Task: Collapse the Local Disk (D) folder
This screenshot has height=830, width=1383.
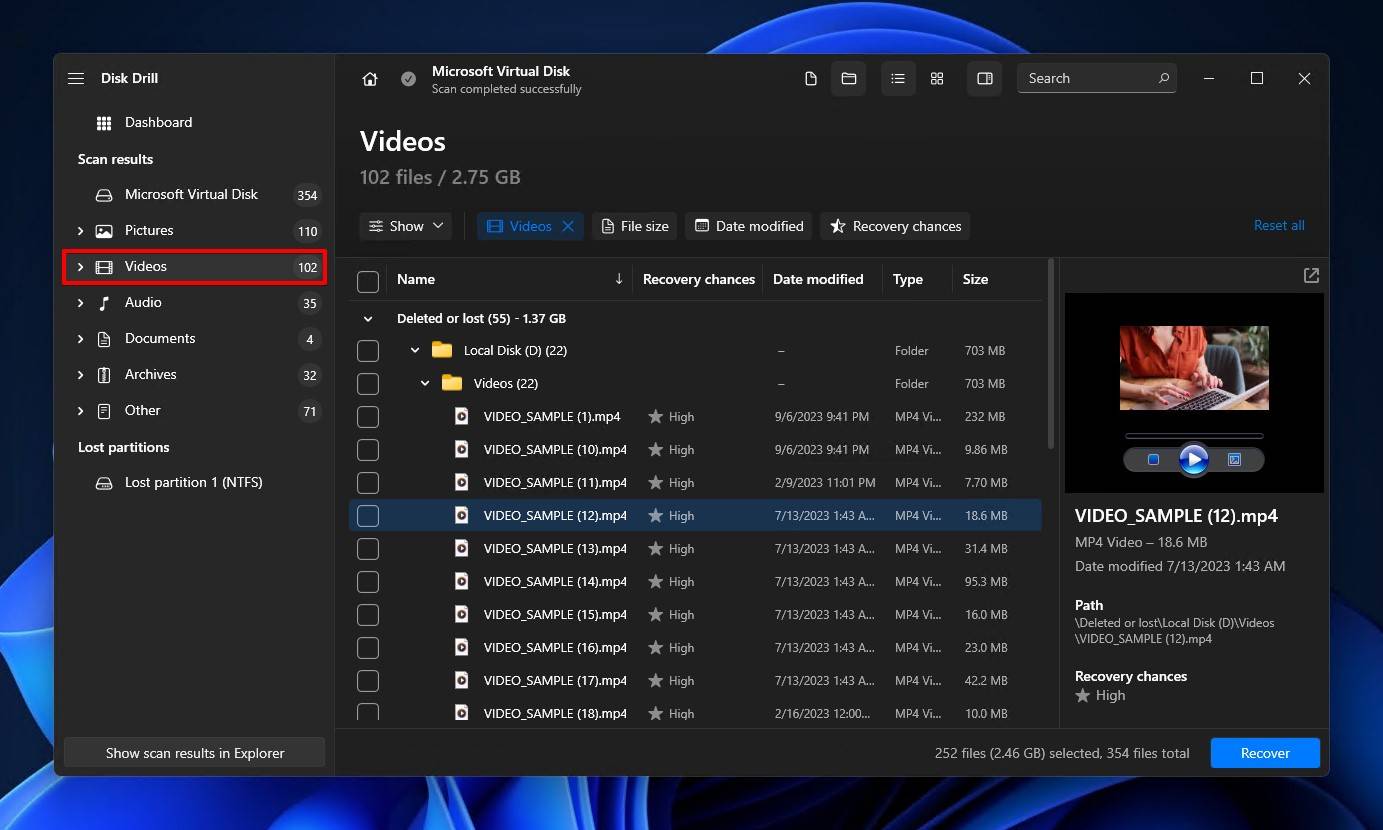Action: (x=415, y=351)
